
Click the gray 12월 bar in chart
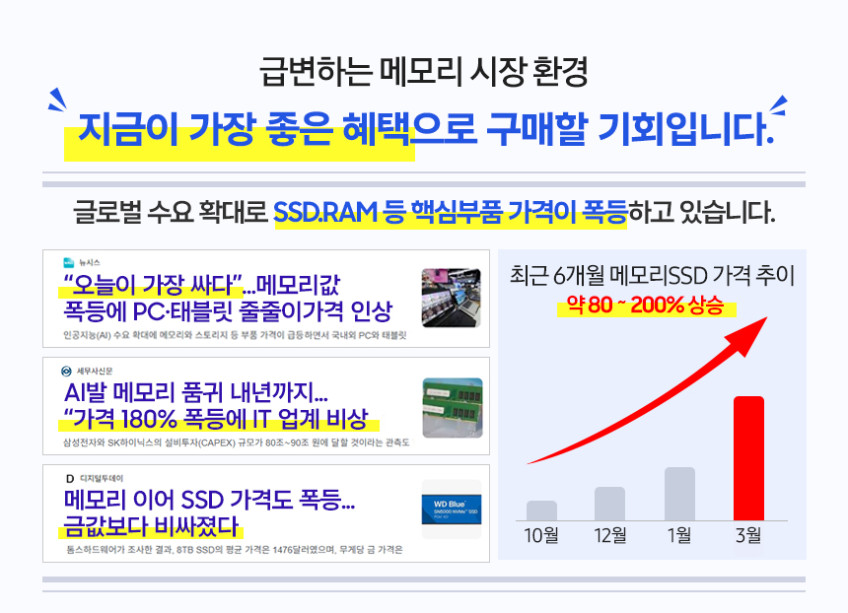click(x=610, y=504)
